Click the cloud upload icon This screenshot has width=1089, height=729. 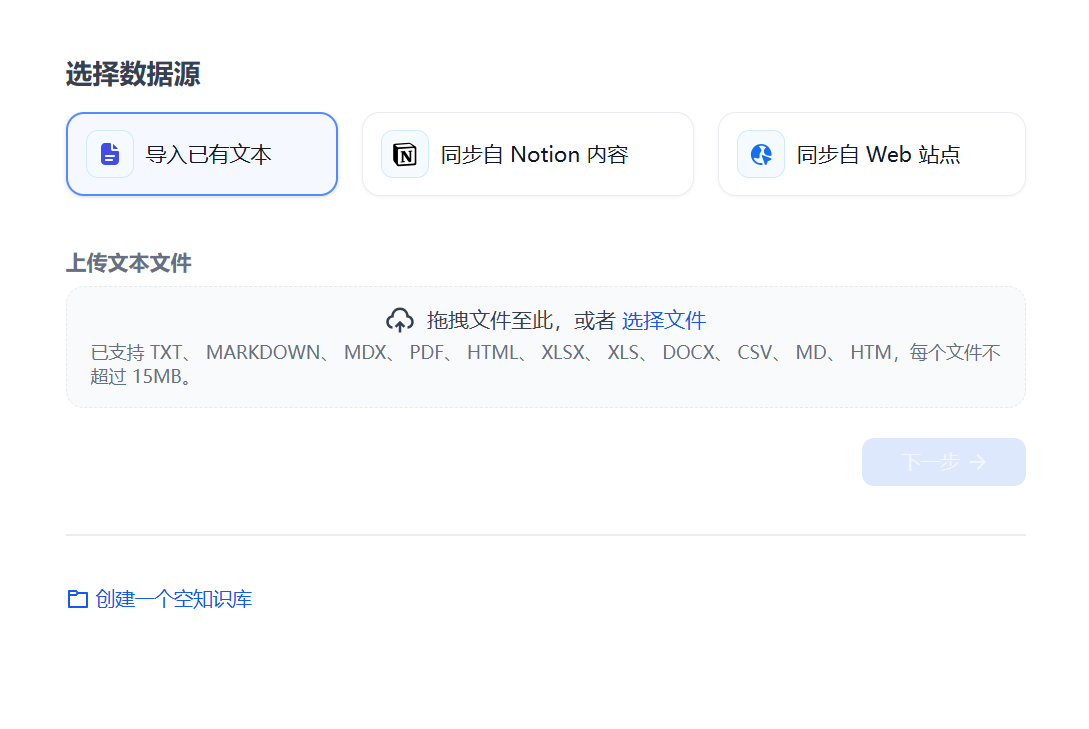point(400,320)
